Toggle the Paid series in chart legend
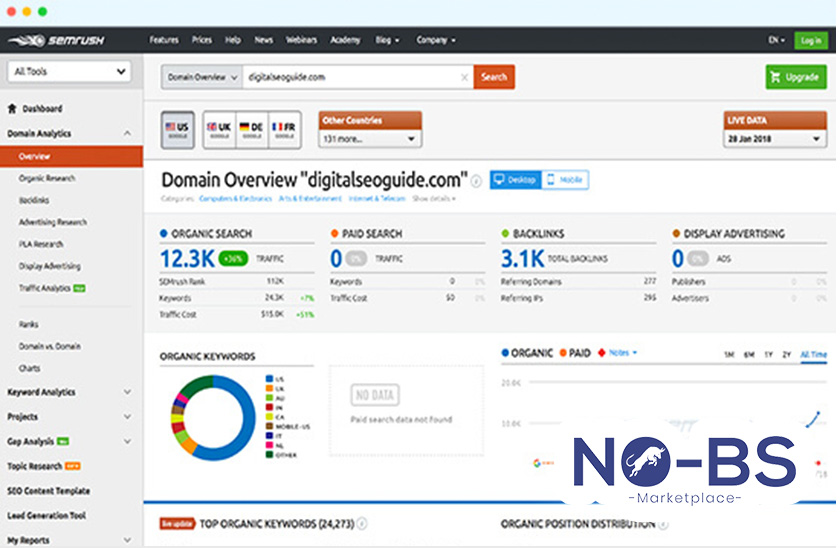Viewport: 840px width, 548px height. click(x=575, y=353)
